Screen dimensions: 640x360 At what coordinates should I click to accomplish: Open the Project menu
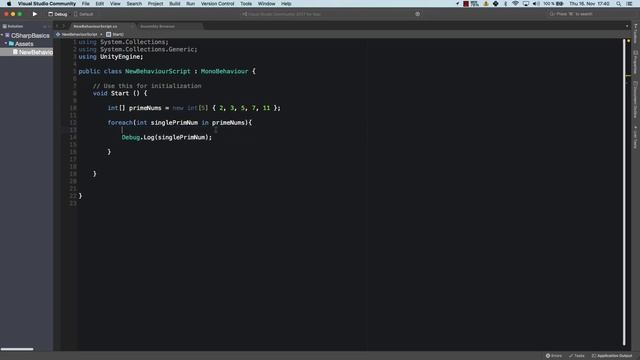click(156, 4)
